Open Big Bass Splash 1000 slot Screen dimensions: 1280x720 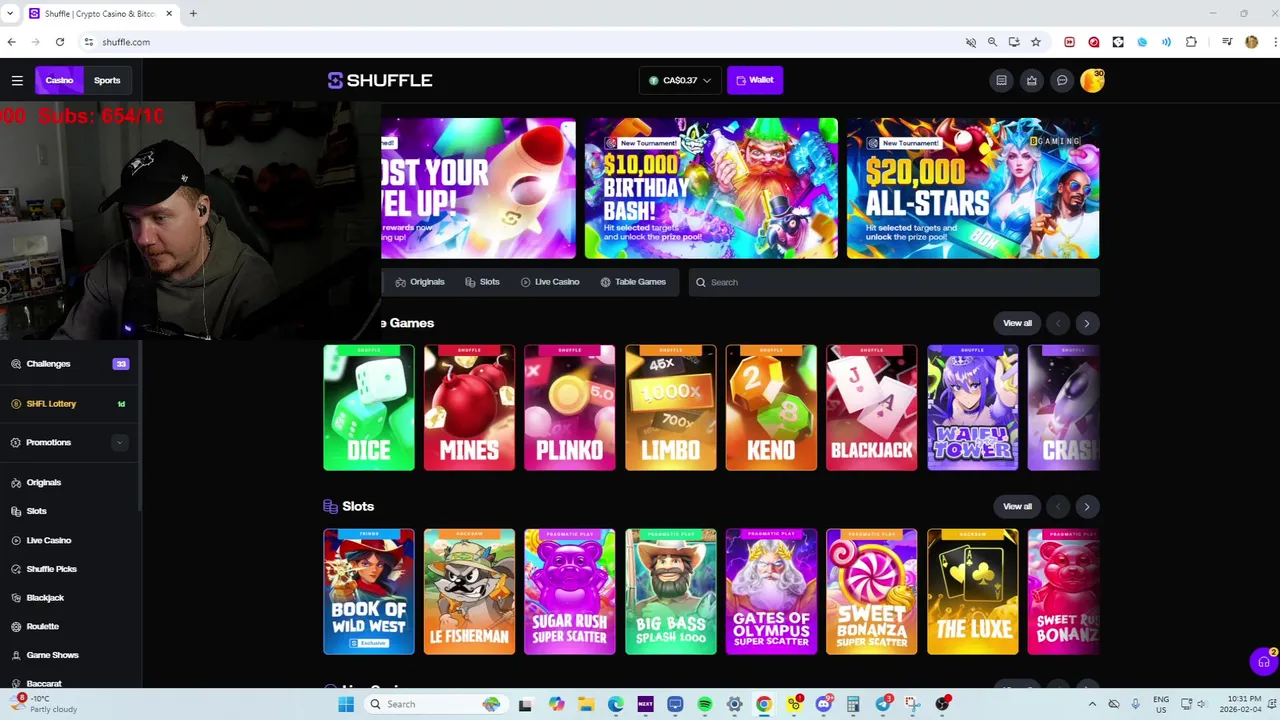coord(670,592)
